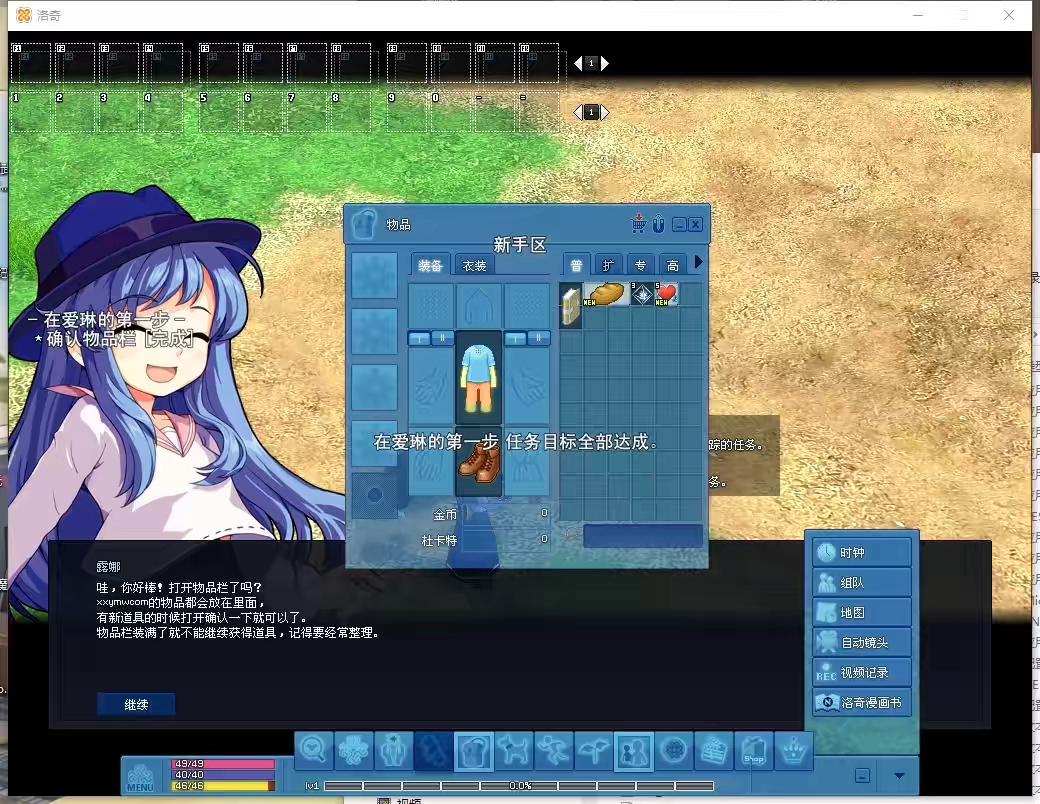This screenshot has width=1040, height=804.
Task: Click the 时钟 clock icon entry
Action: coord(862,553)
